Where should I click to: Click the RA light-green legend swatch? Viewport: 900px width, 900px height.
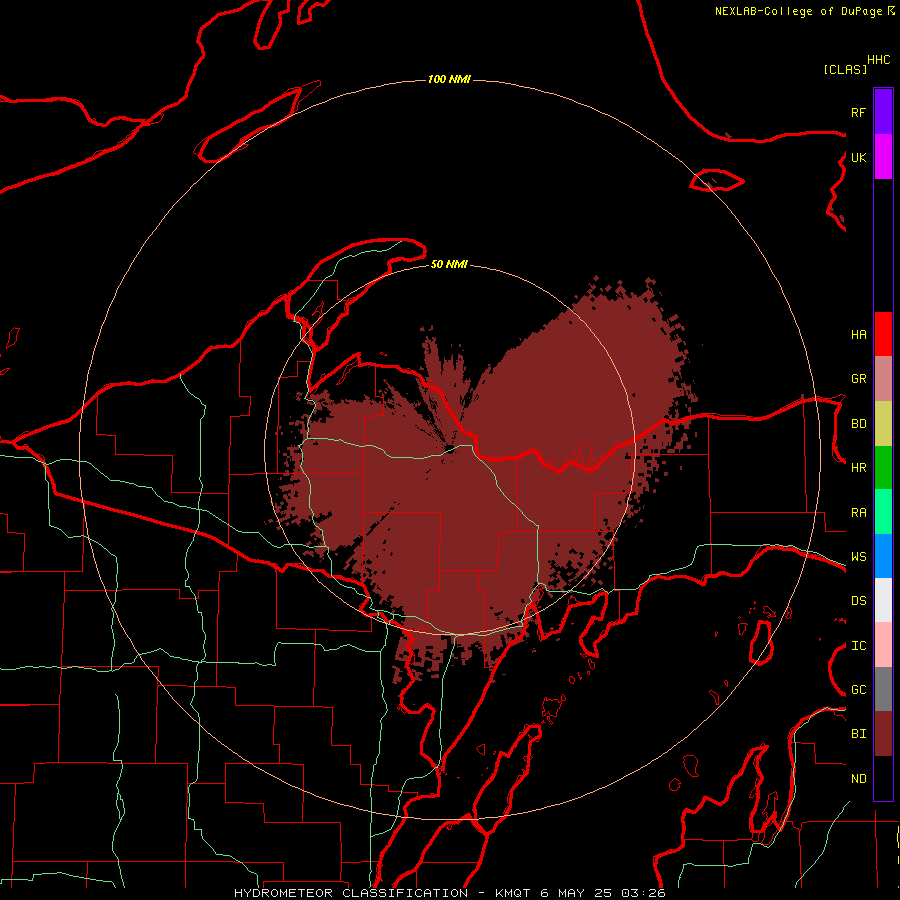(883, 512)
